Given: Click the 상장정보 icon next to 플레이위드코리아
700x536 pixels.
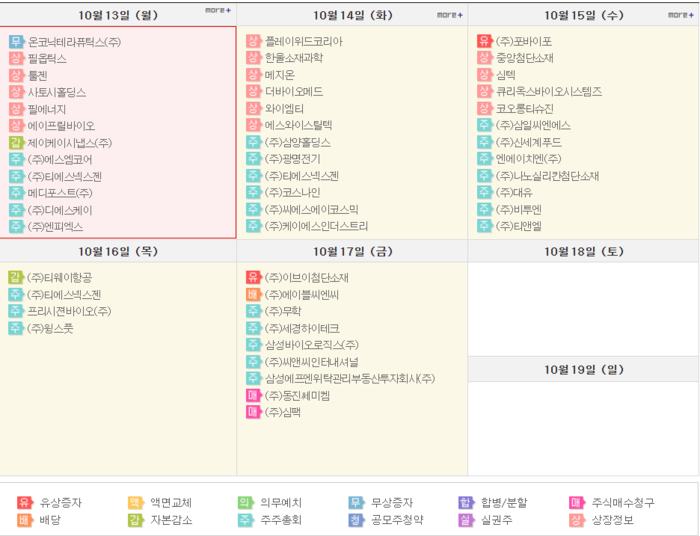Looking at the screenshot, I should [253, 41].
